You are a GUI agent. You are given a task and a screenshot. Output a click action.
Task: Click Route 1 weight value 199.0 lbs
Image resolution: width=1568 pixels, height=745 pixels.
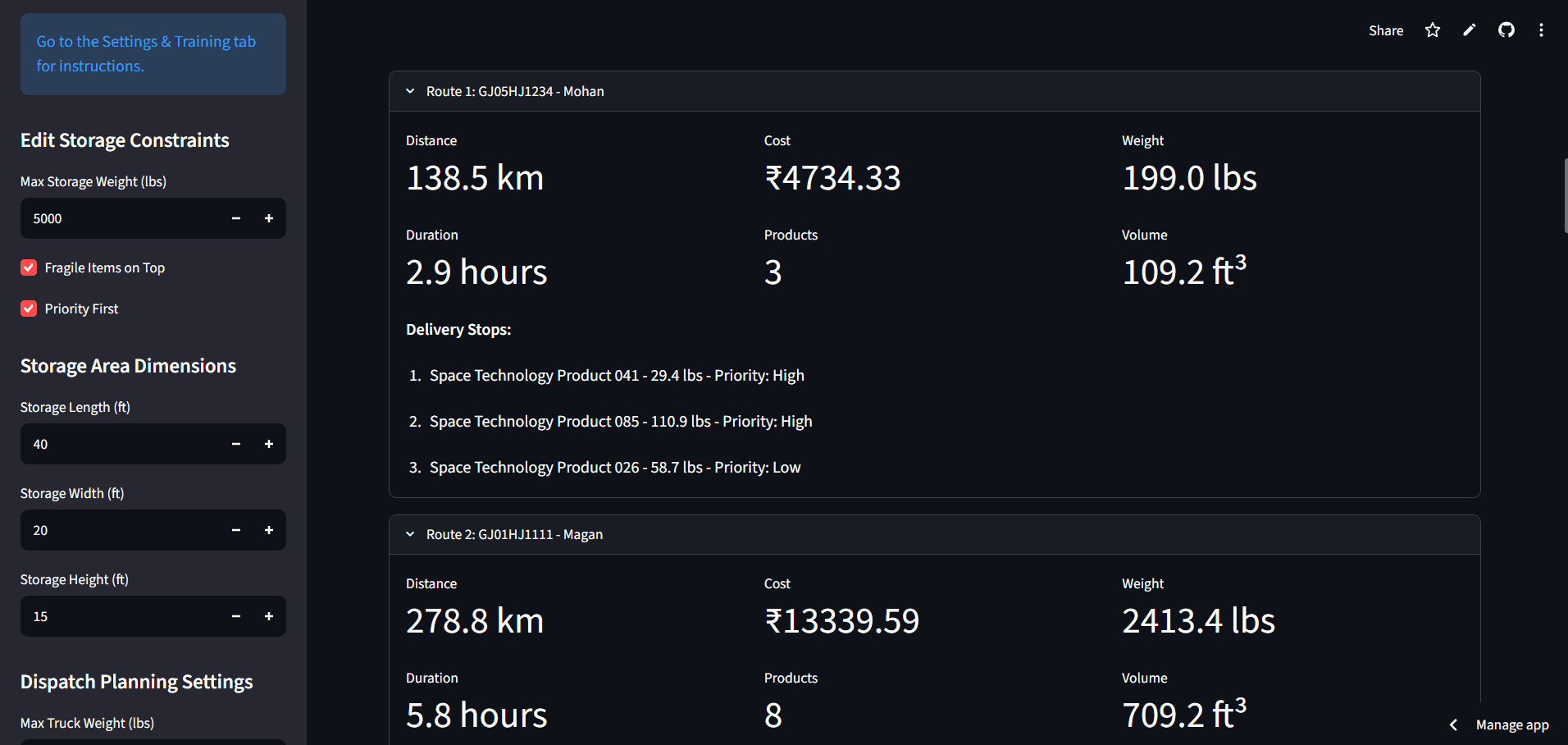click(x=1189, y=178)
